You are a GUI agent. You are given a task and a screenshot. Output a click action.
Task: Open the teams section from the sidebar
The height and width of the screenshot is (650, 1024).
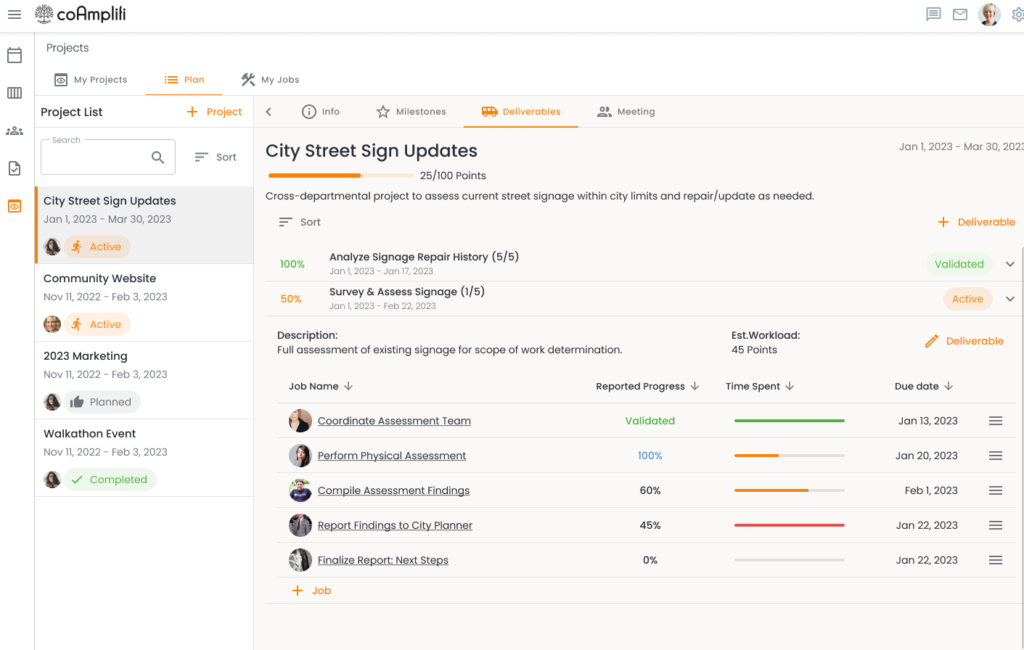tap(14, 130)
